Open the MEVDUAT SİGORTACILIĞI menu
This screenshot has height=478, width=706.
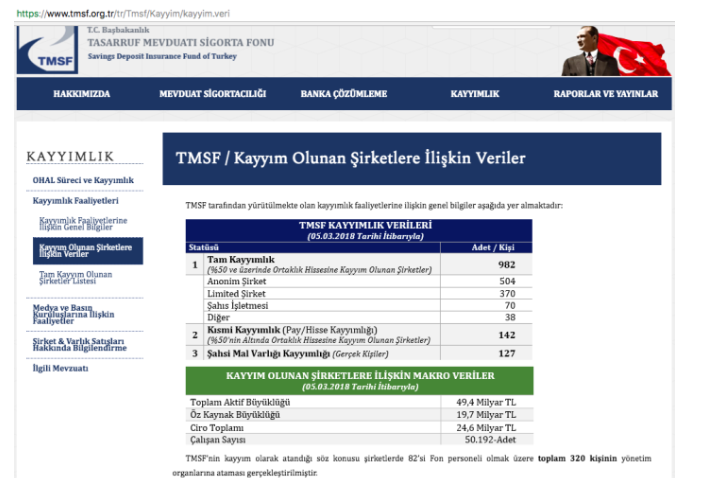212,94
